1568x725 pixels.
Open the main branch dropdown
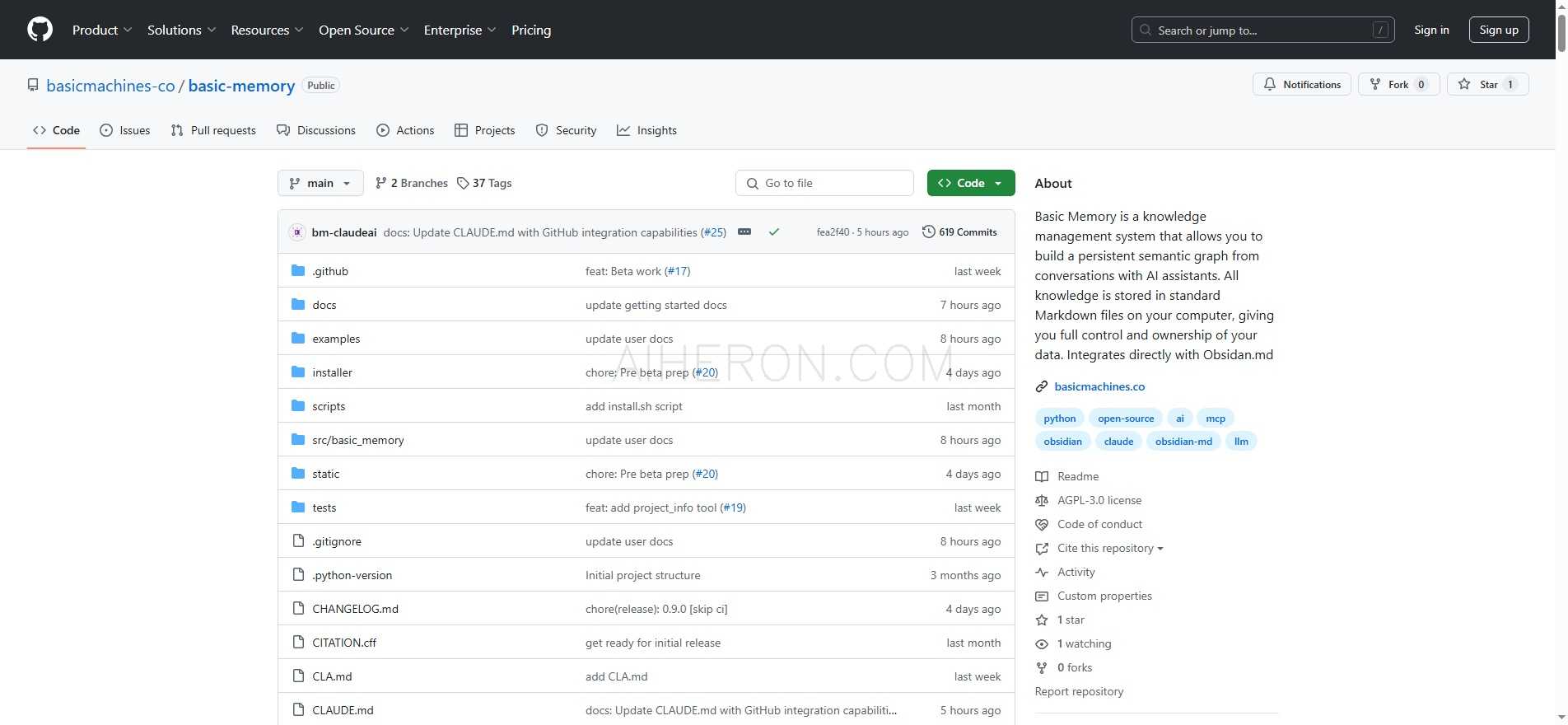(x=320, y=183)
